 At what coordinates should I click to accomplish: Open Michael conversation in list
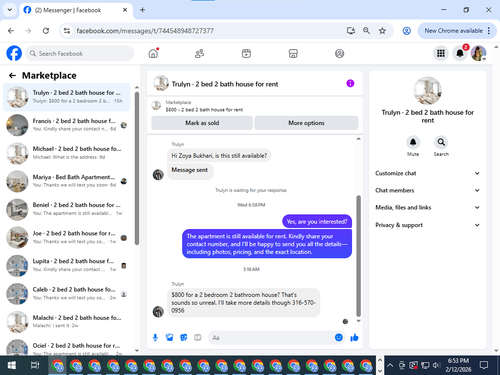(x=67, y=153)
